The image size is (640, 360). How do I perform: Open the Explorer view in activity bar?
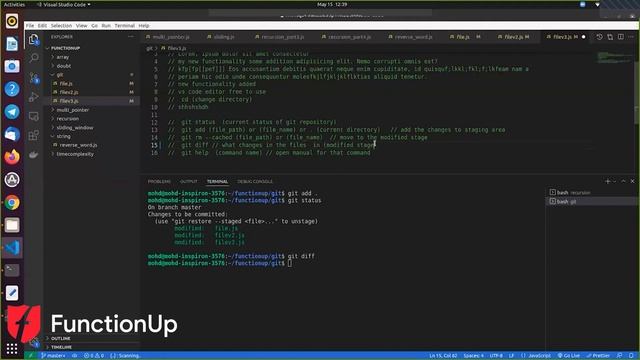click(33, 39)
